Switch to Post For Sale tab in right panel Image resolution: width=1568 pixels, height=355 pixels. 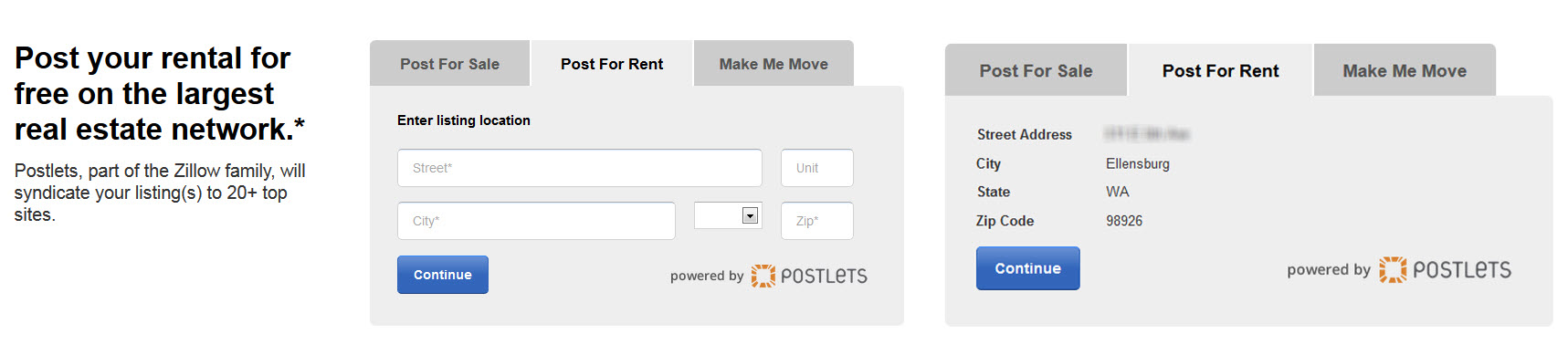1036,70
